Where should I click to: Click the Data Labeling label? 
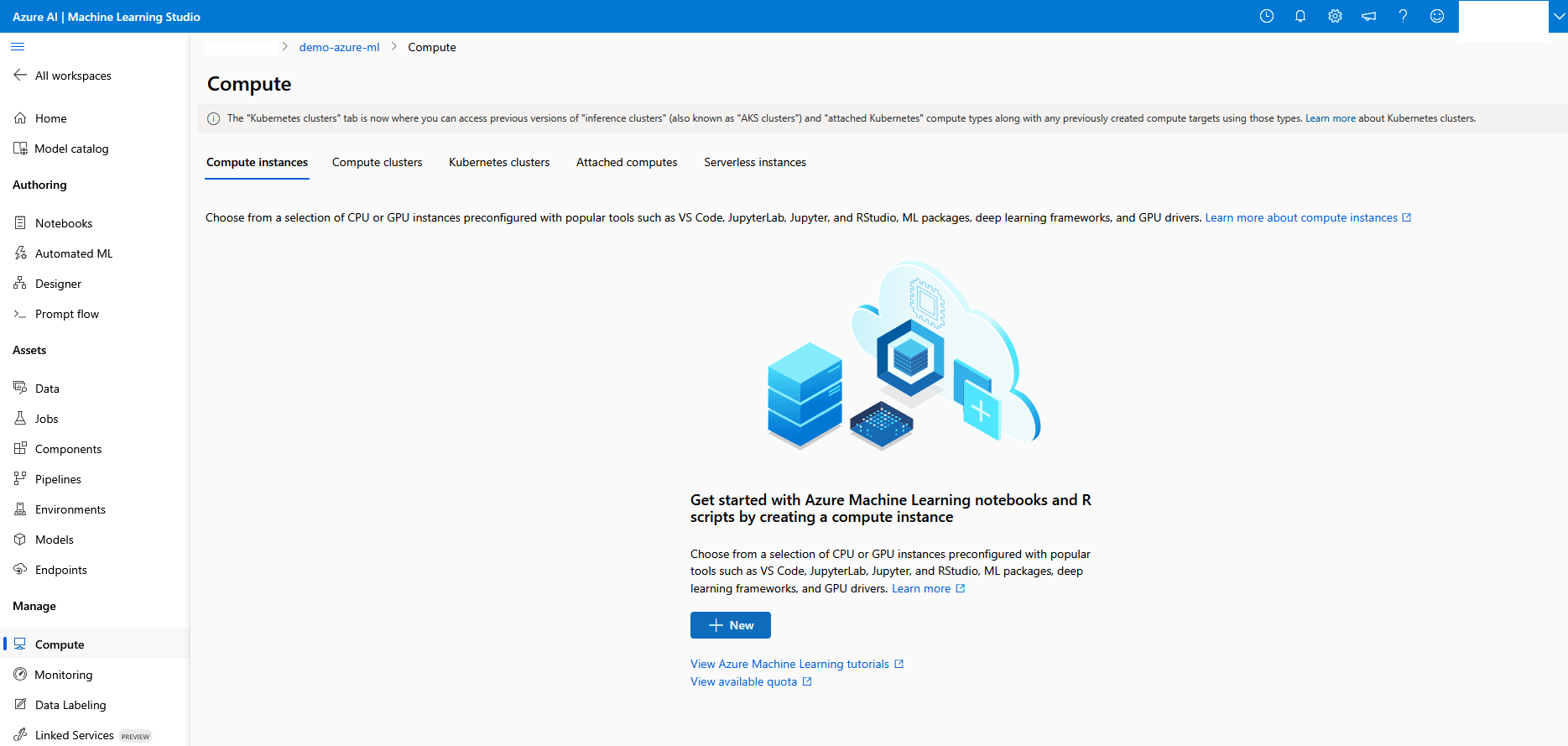pyautogui.click(x=70, y=705)
